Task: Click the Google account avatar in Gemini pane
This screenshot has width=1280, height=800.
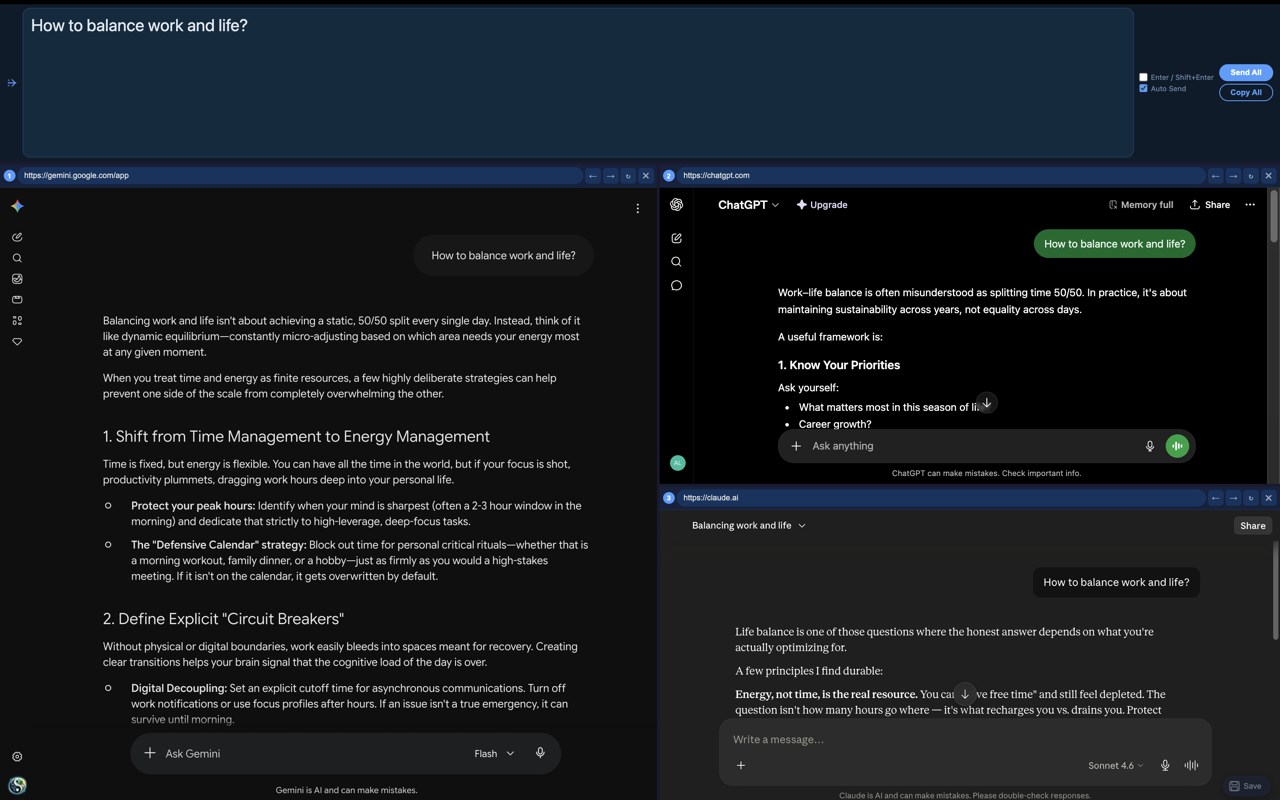Action: point(17,785)
